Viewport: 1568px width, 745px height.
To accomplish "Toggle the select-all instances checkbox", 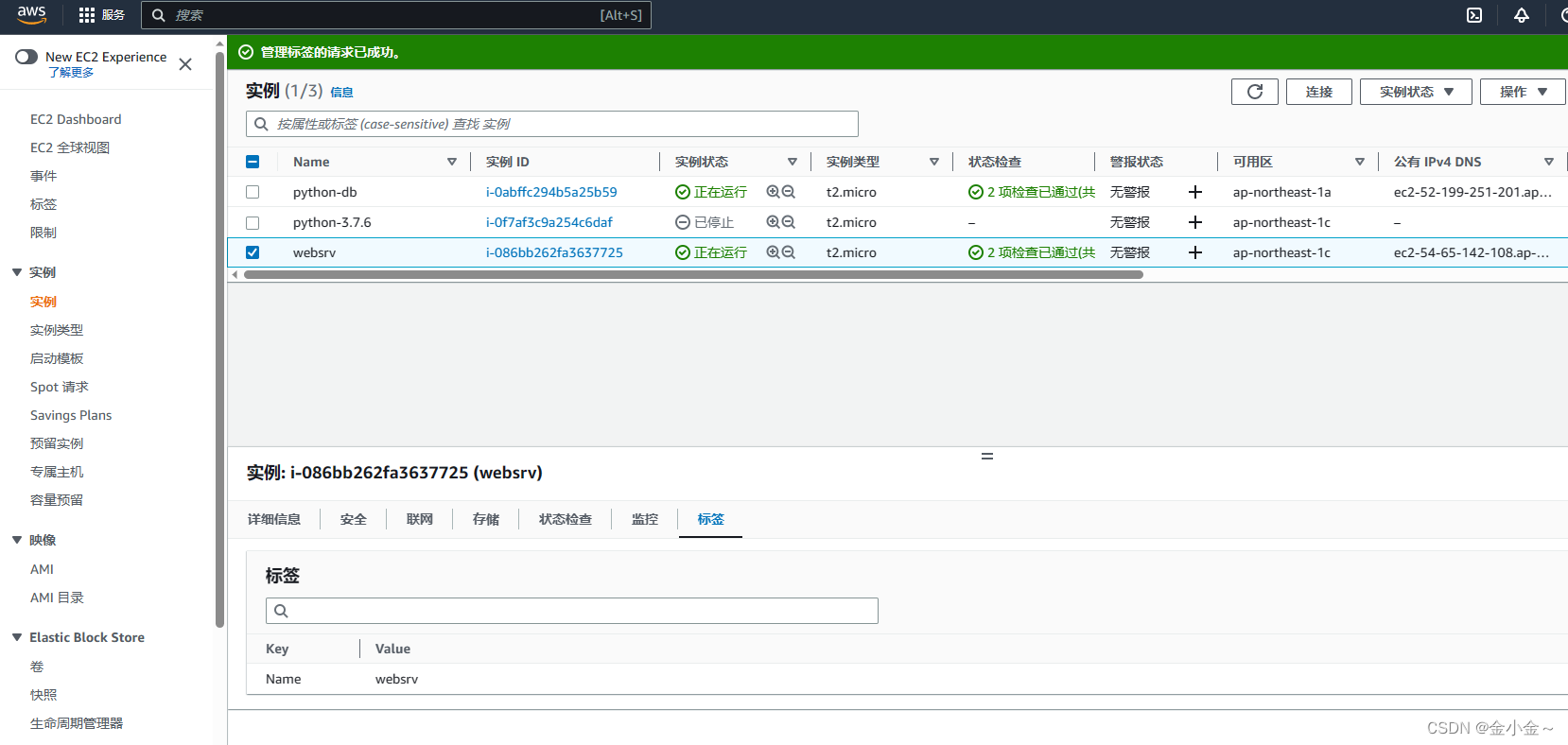I will (x=253, y=162).
